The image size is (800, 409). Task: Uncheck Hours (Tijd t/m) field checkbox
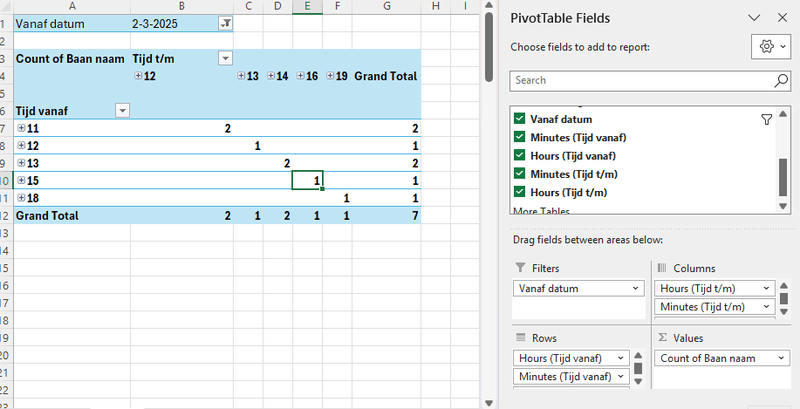(x=519, y=192)
